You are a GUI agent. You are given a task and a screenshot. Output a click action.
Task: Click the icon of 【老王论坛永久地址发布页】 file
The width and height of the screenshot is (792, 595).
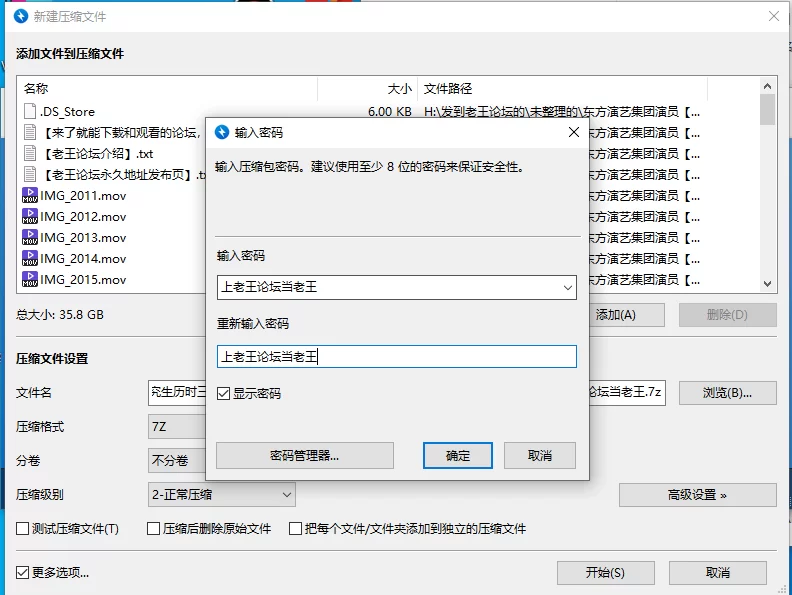click(30, 174)
